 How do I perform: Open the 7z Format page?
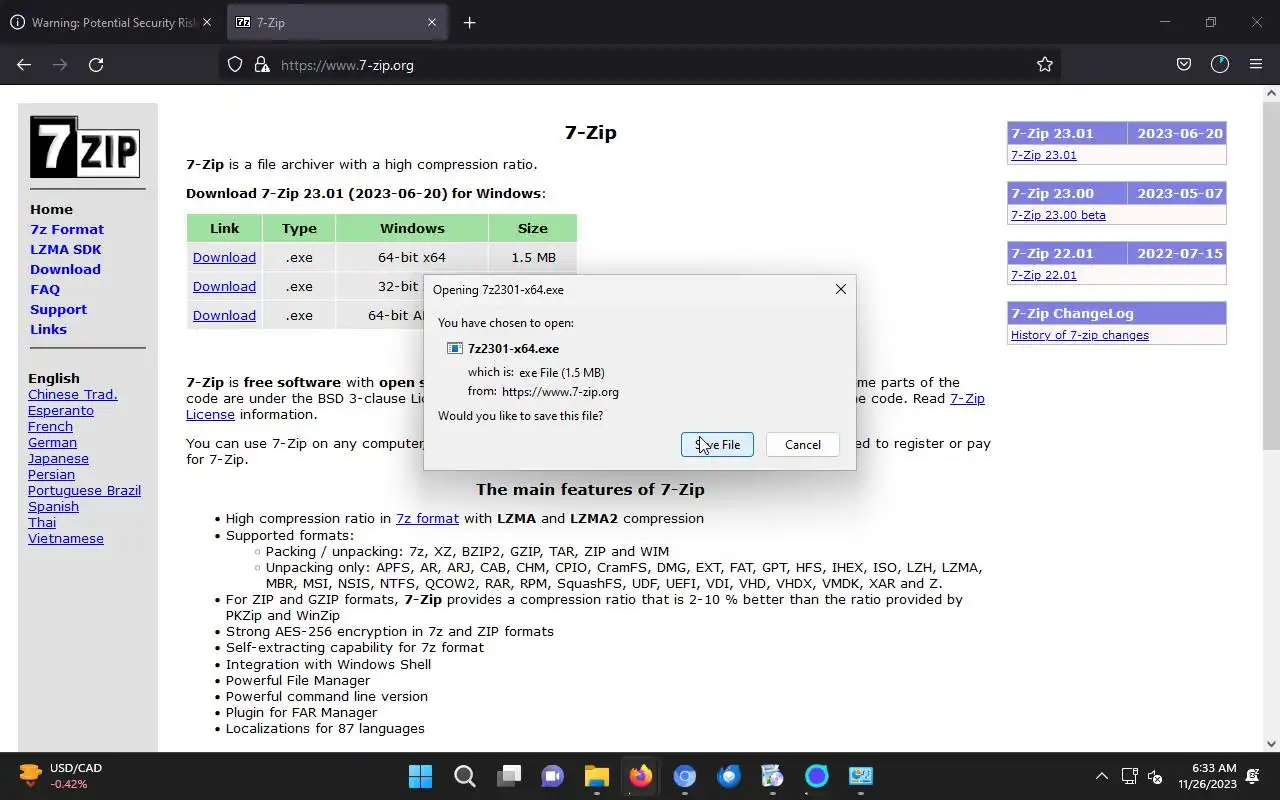[x=67, y=229]
